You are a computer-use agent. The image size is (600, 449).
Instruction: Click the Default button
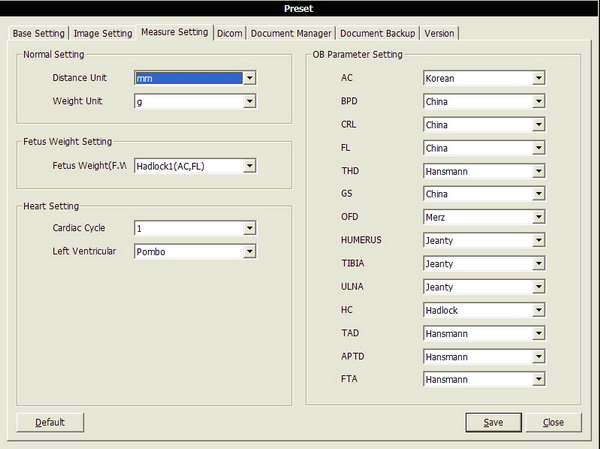click(x=51, y=422)
